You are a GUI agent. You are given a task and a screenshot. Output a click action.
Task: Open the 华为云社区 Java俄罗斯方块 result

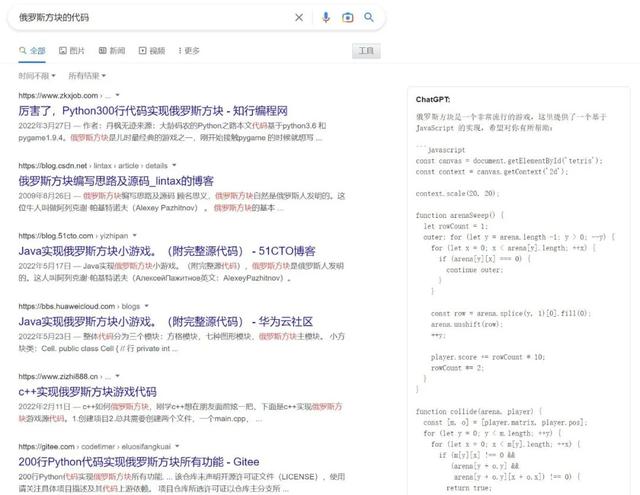pyautogui.click(x=166, y=322)
